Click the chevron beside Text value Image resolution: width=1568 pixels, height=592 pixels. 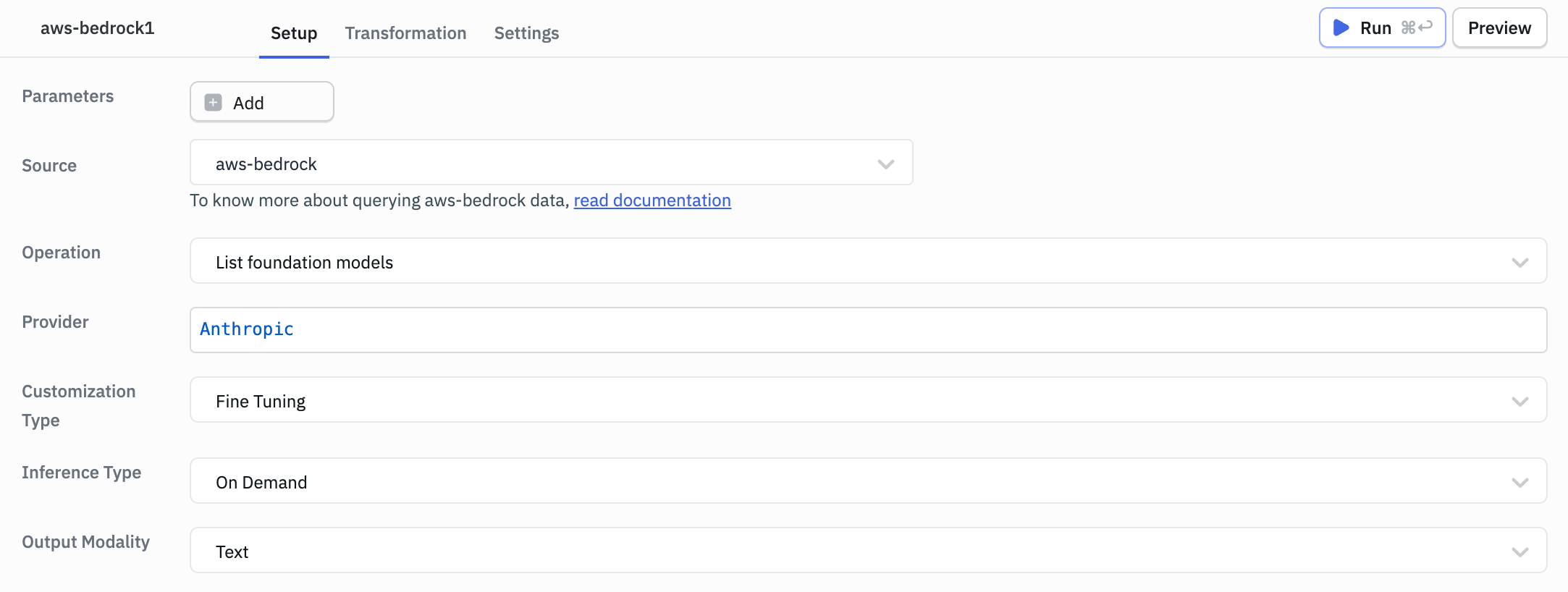coord(1519,552)
